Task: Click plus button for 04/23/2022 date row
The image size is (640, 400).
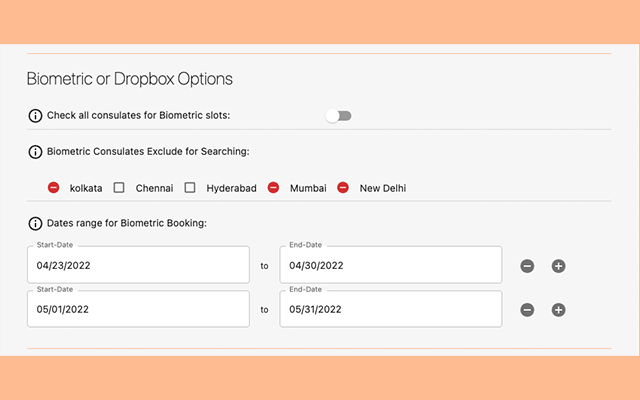Action: pyautogui.click(x=559, y=266)
